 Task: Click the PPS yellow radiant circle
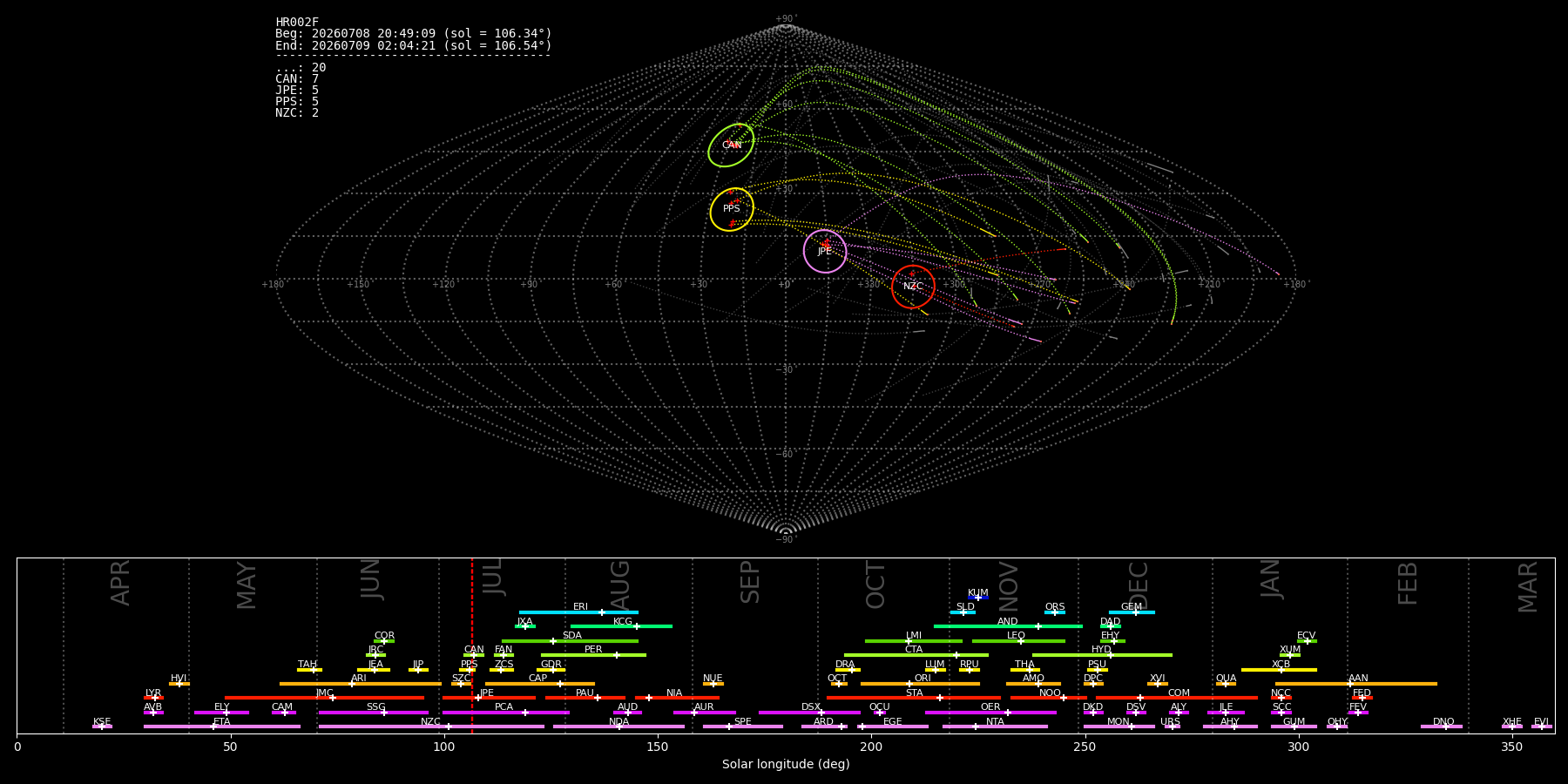click(x=732, y=209)
